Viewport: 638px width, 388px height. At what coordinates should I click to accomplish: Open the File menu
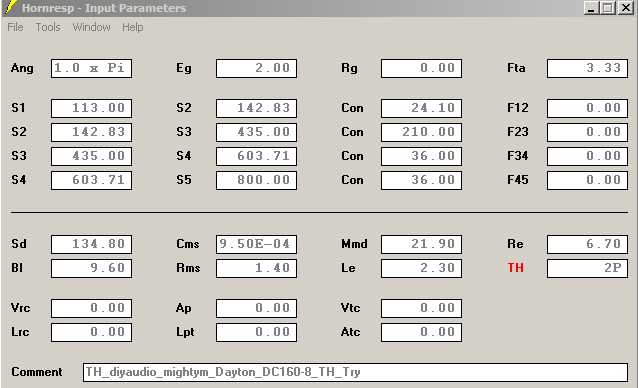pos(15,27)
